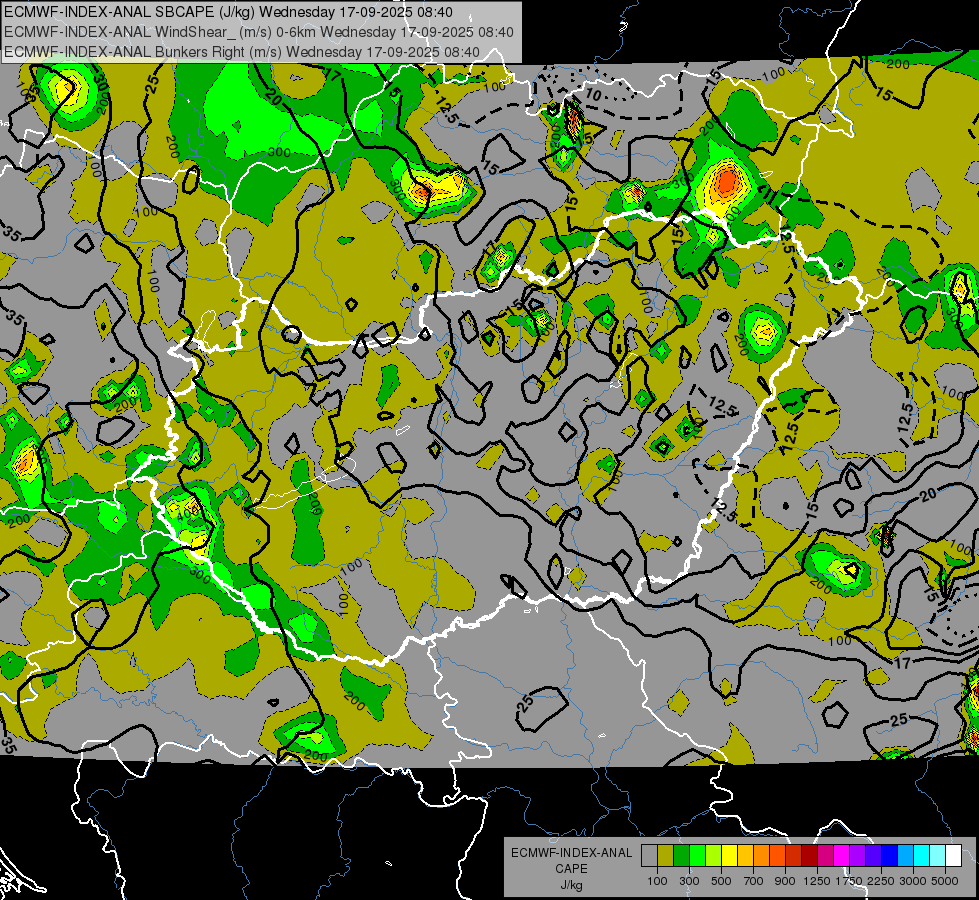Click the 1750 legend scale value
The height and width of the screenshot is (900, 979).
pyautogui.click(x=849, y=881)
